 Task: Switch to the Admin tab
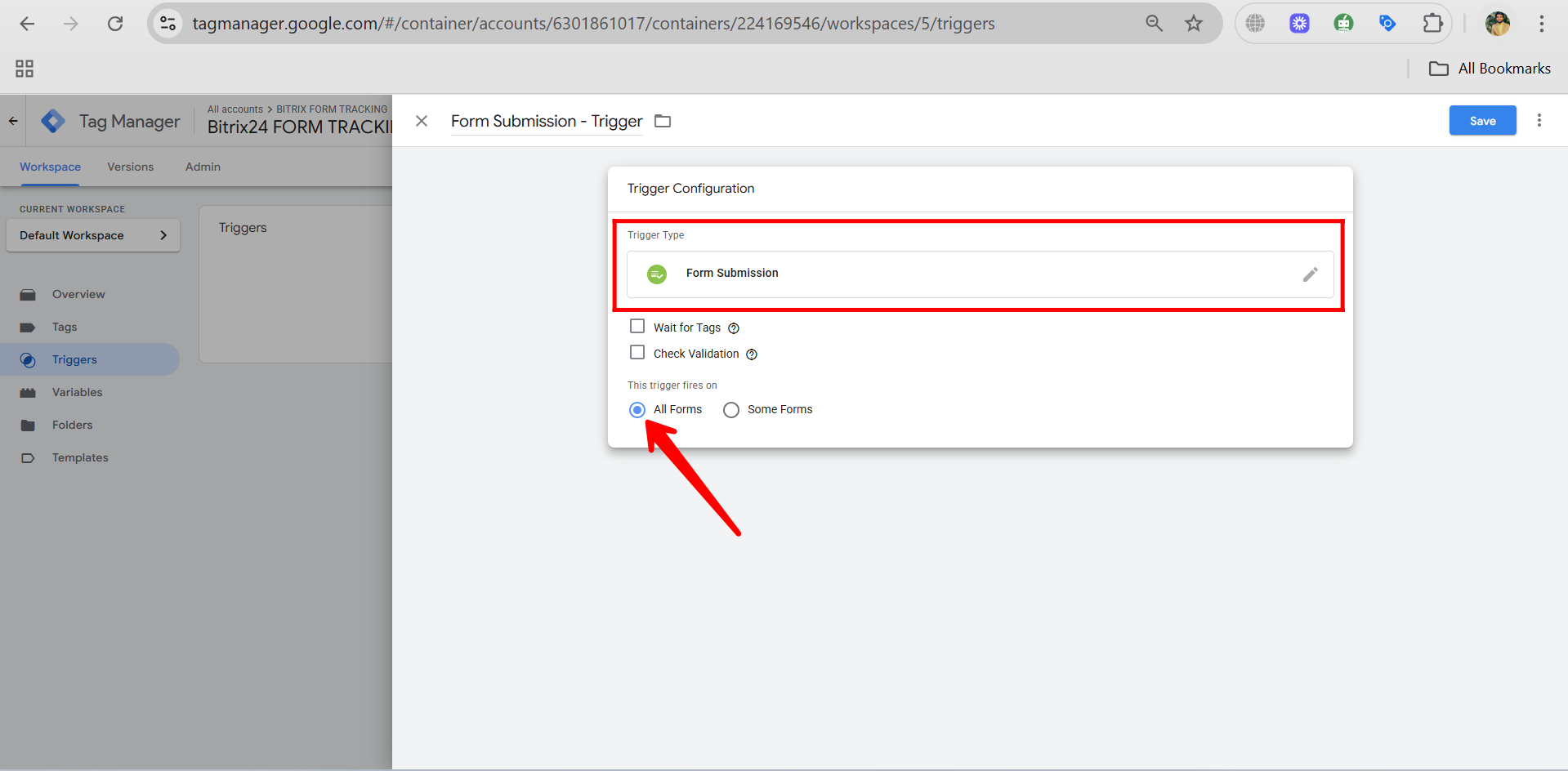coord(203,167)
